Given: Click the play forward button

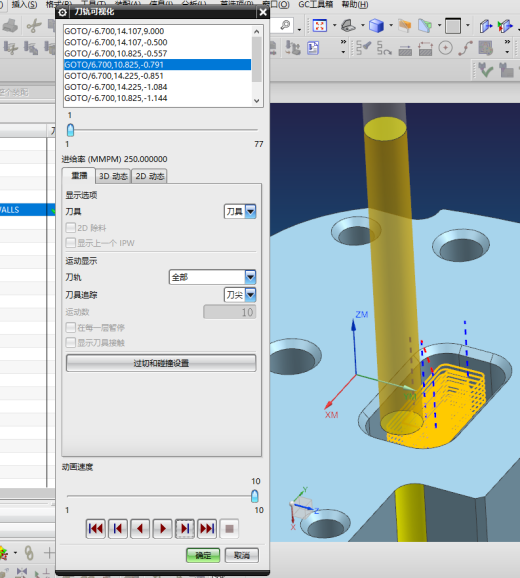Looking at the screenshot, I should coord(163,529).
